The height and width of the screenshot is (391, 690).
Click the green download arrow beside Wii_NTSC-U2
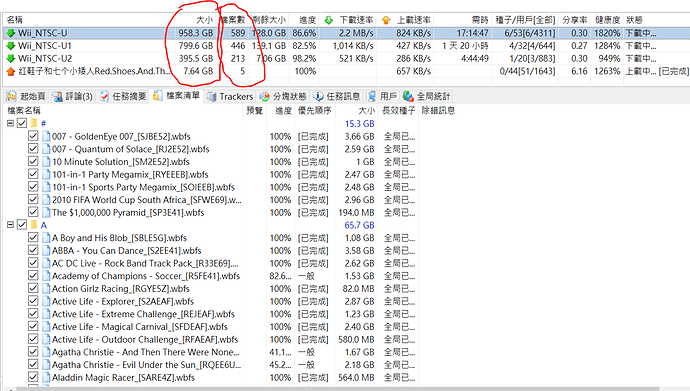click(x=11, y=58)
